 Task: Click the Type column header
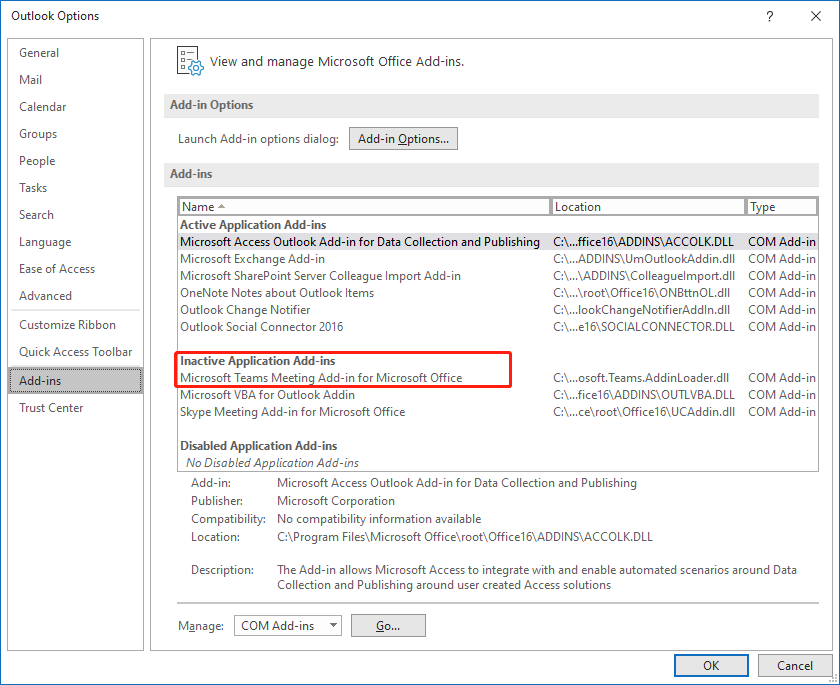782,206
